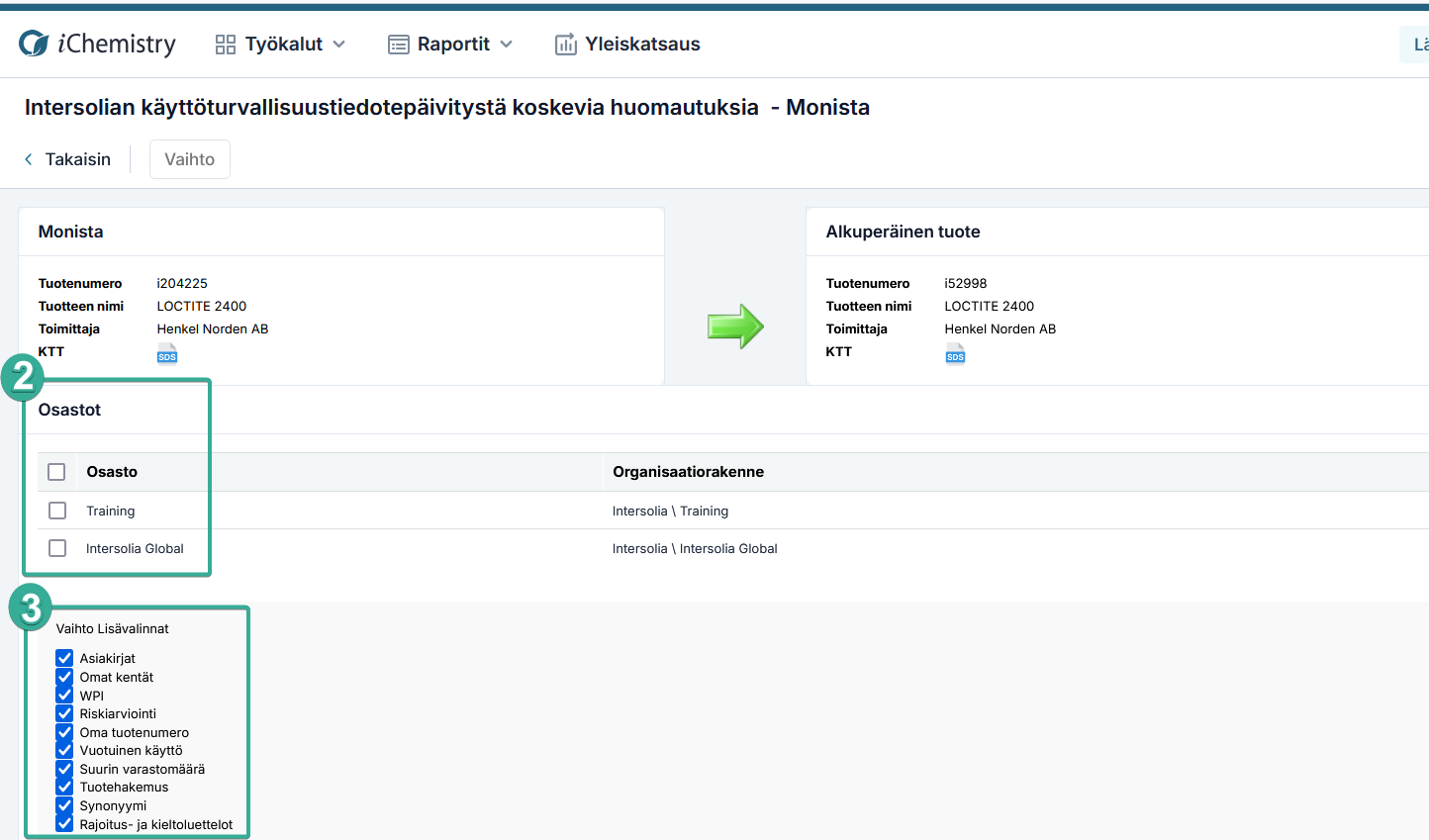Click the Alkuperäinen tuote panel heading
Image resolution: width=1429 pixels, height=840 pixels.
(x=904, y=232)
